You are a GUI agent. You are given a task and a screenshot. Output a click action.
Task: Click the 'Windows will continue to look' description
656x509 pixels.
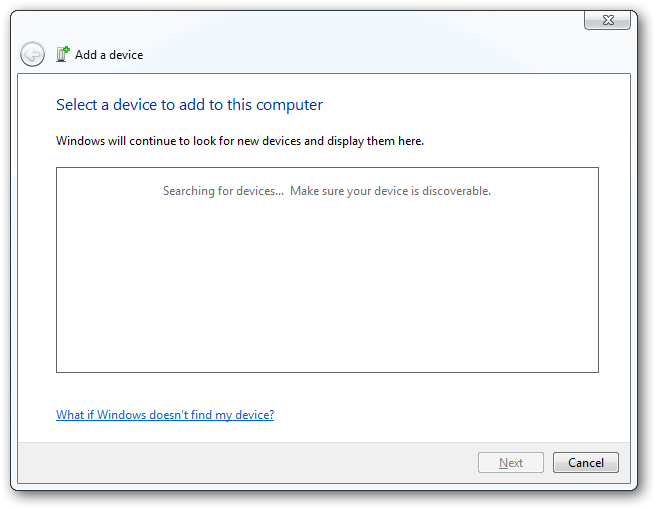[240, 141]
